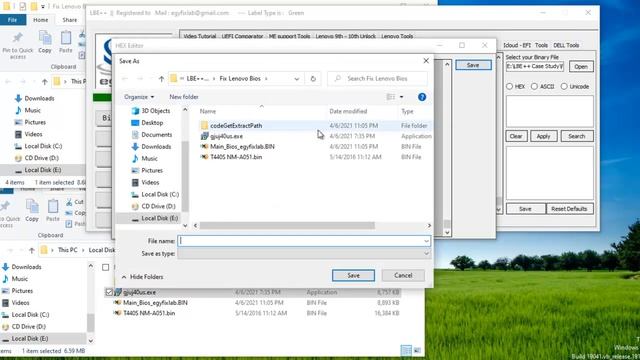Click Copy icon in top Explorer ribbon
Viewport: 640px width, 360px height.
[x=45, y=42]
